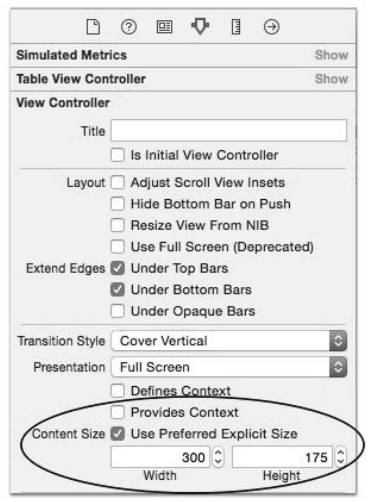Show the Table View Controller section
Viewport: 368px width, 502px height.
pos(331,79)
